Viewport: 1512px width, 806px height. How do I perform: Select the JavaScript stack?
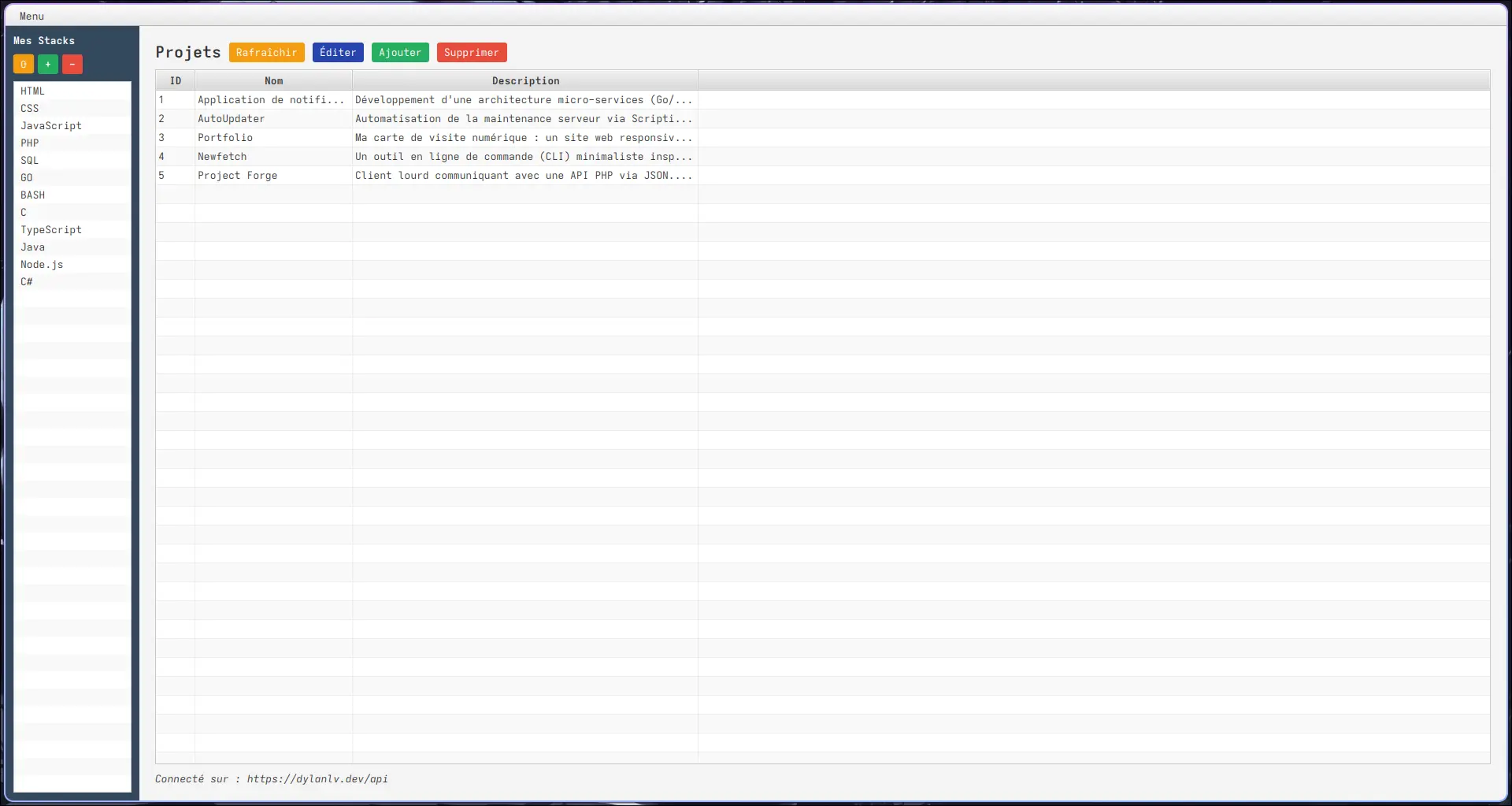click(x=50, y=125)
